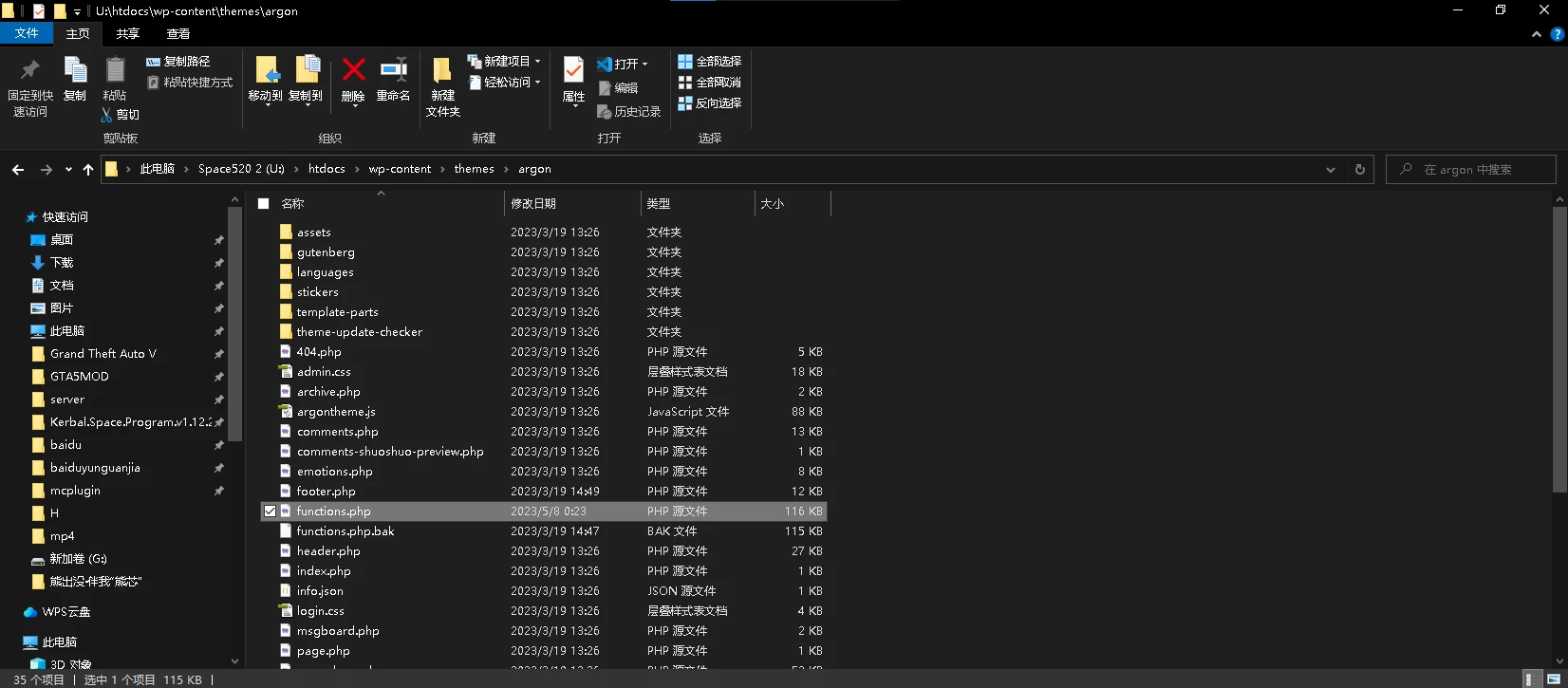This screenshot has width=1568, height=688.
Task: Click the themes breadcrumb in the address bar
Action: pyautogui.click(x=474, y=169)
